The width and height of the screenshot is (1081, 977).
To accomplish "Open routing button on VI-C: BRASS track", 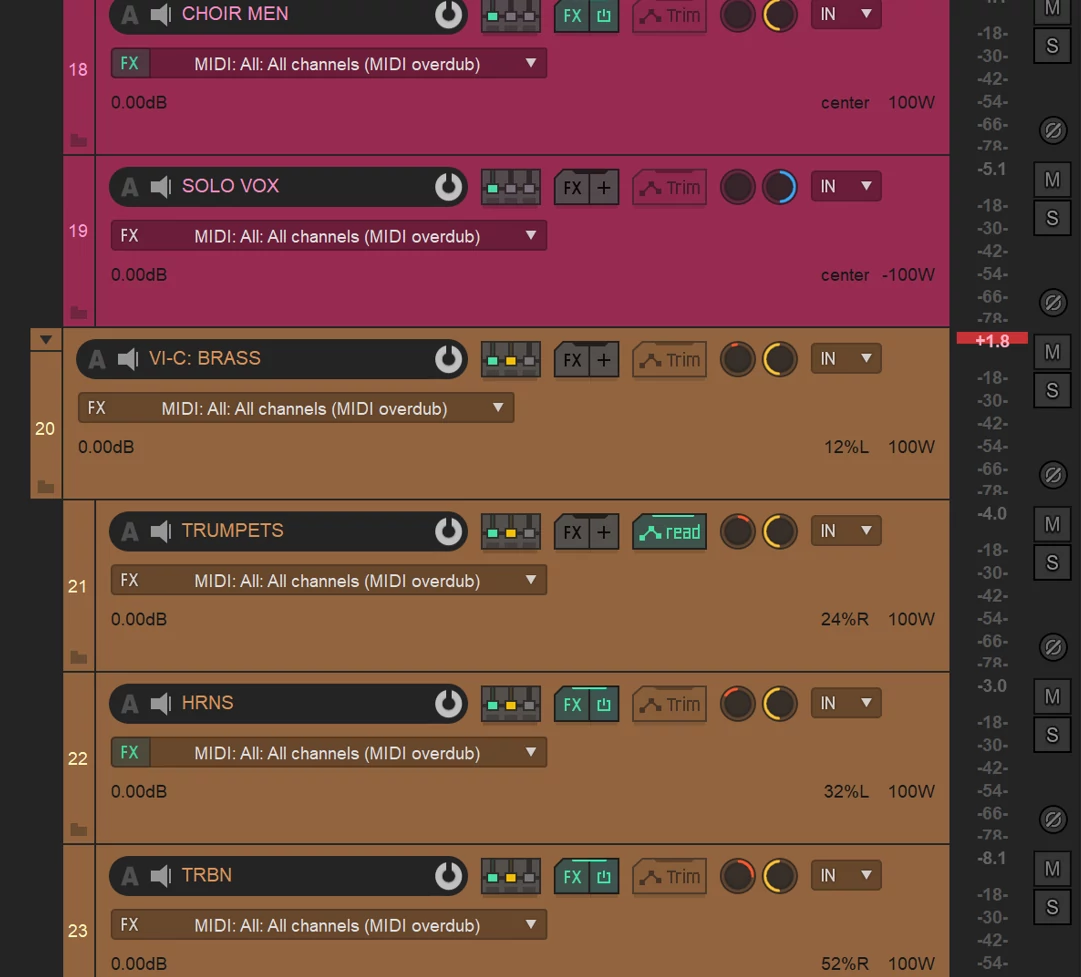I will [x=510, y=359].
